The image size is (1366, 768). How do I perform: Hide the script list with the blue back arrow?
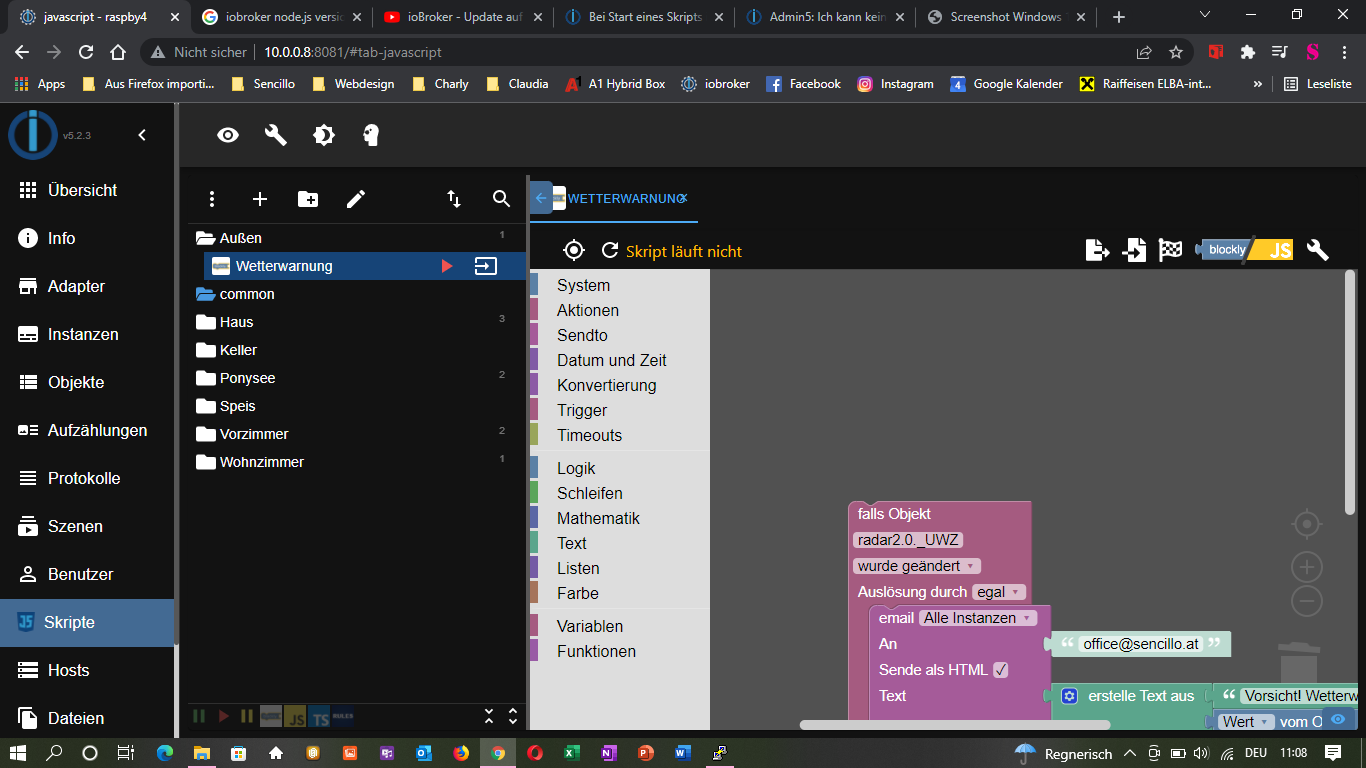pyautogui.click(x=541, y=198)
